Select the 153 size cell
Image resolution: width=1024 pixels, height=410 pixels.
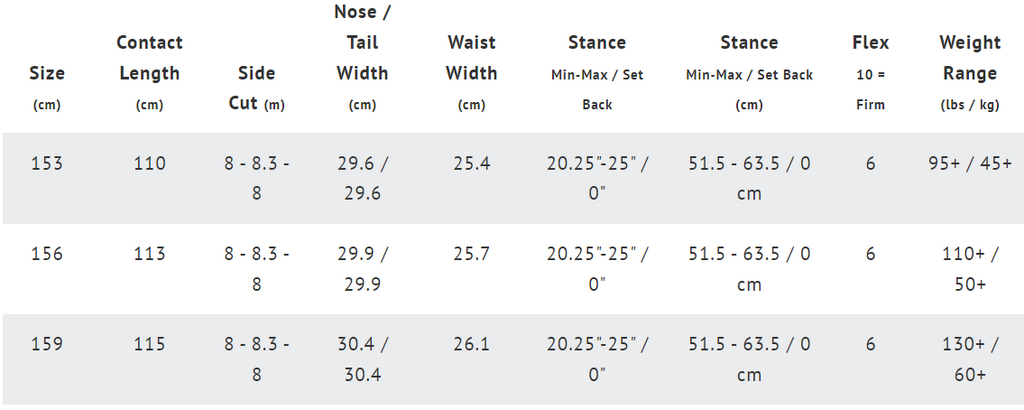(x=47, y=163)
